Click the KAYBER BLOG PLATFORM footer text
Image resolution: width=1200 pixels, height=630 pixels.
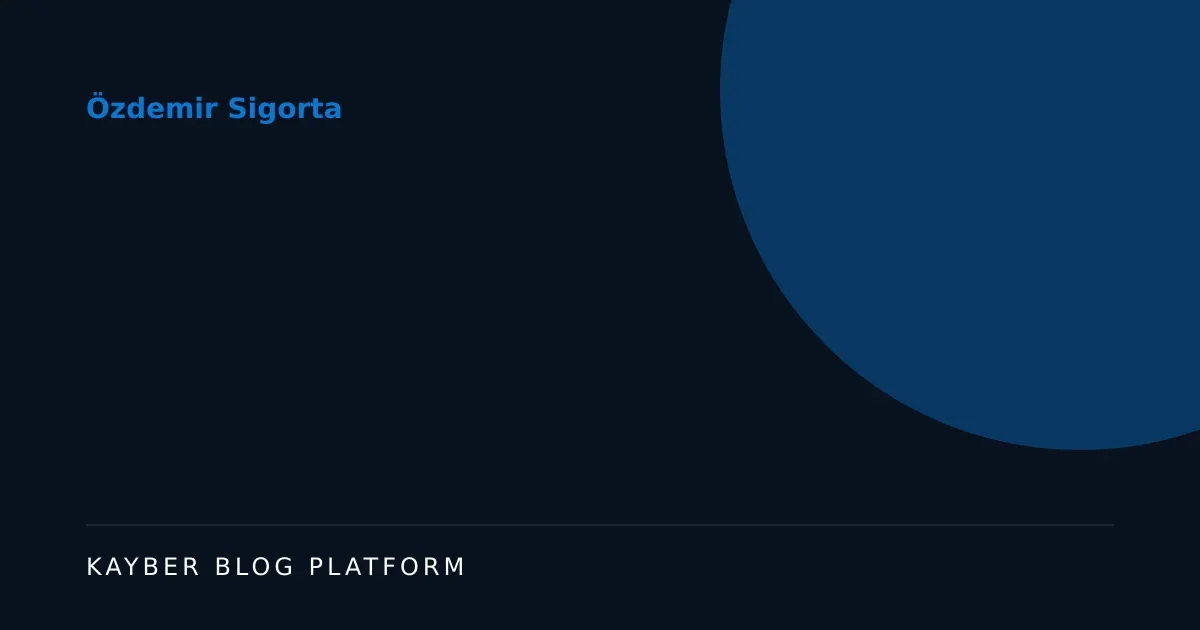pyautogui.click(x=276, y=567)
